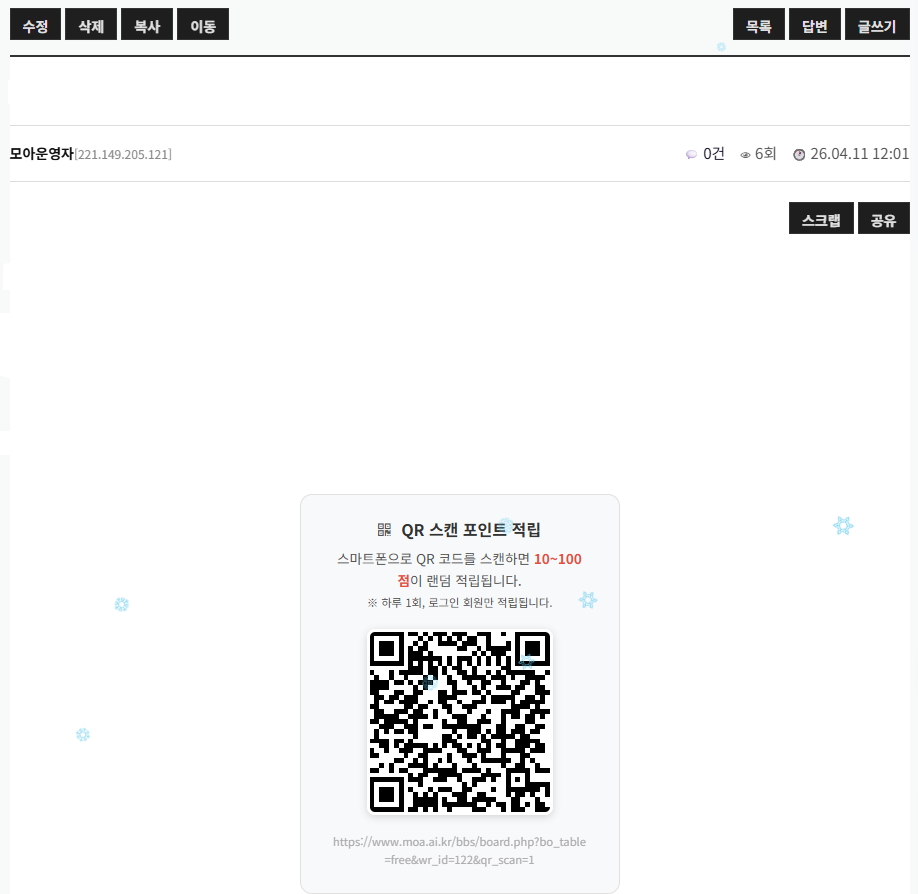Scrap this post using 스크랩
This screenshot has width=918, height=894.
[821, 220]
